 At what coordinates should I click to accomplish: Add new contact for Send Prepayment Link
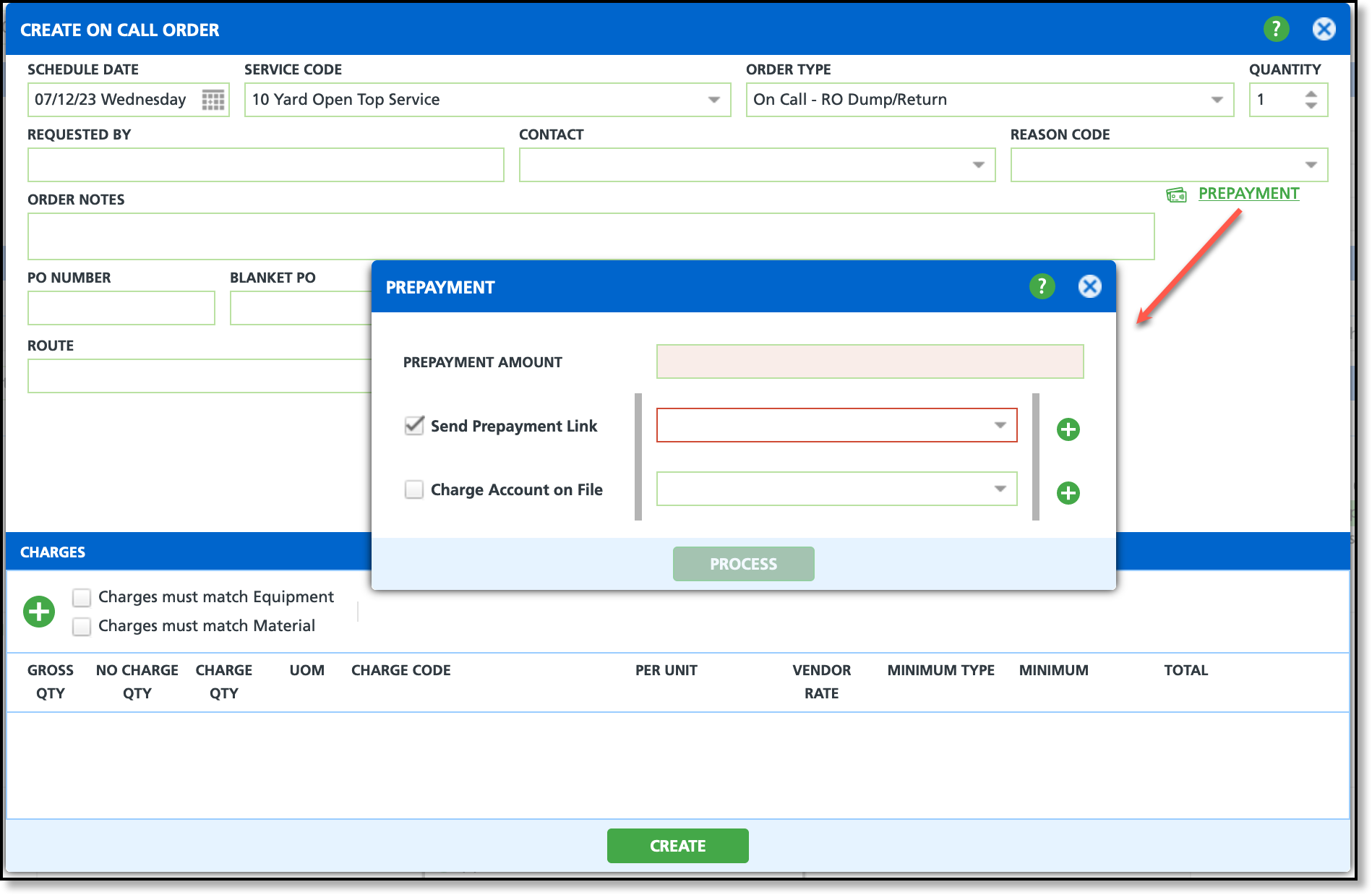click(x=1068, y=429)
